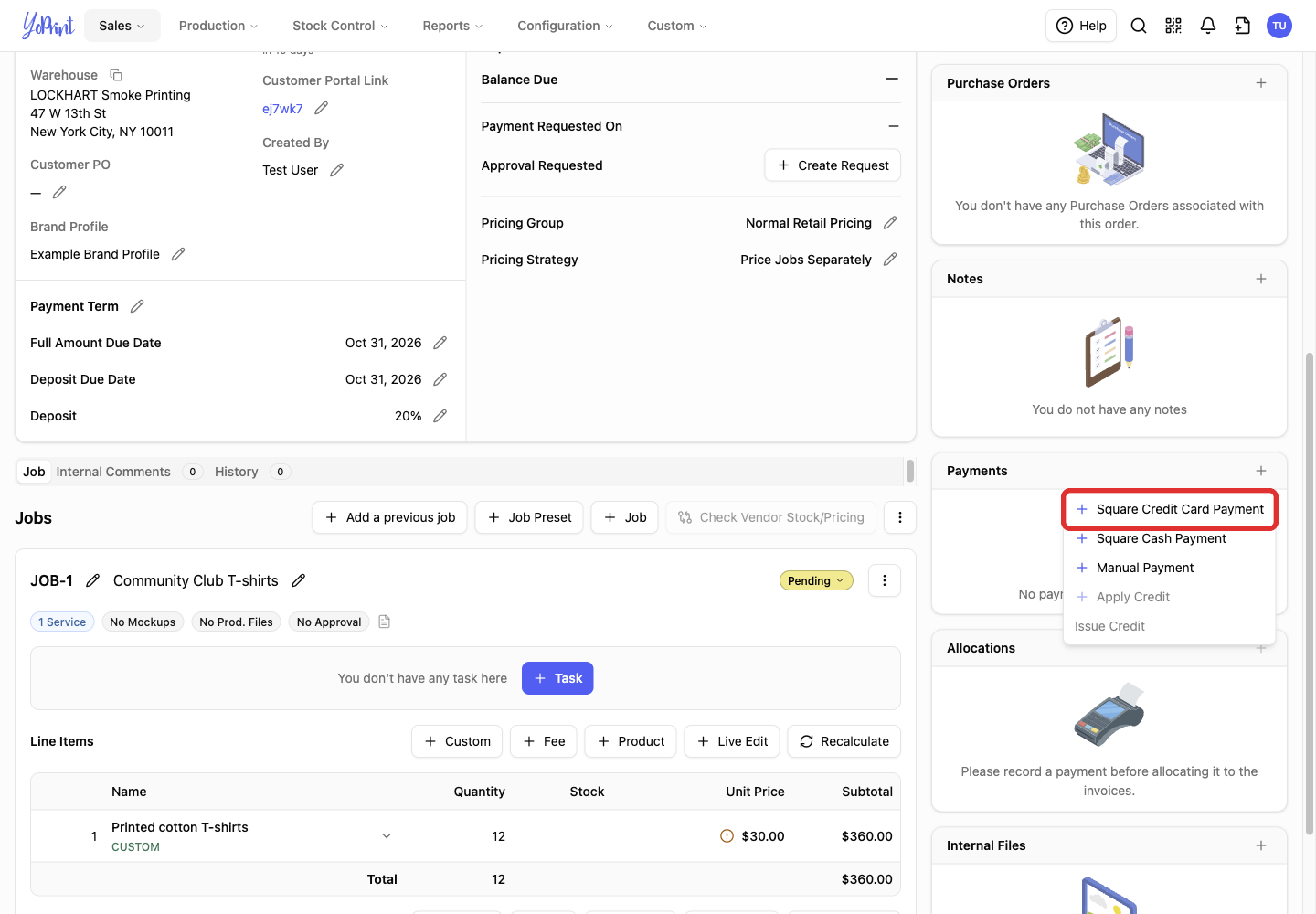Open the search icon in top bar

[x=1139, y=26]
